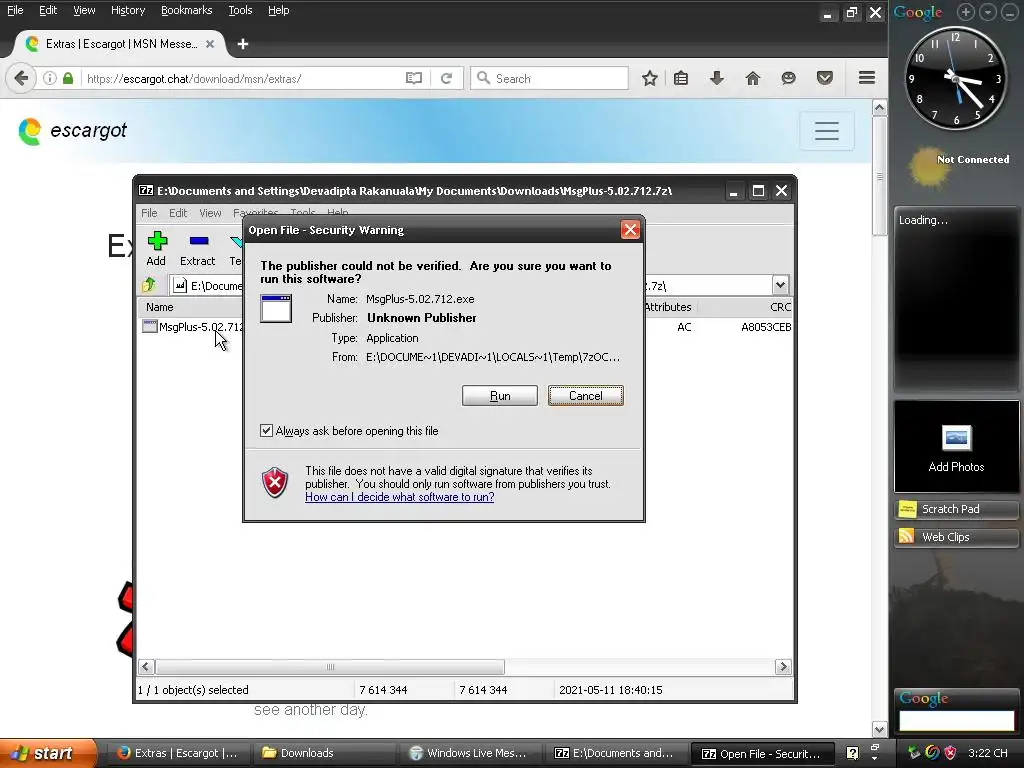Image resolution: width=1024 pixels, height=768 pixels.
Task: Click the Firefox back arrow button
Action: pyautogui.click(x=21, y=78)
